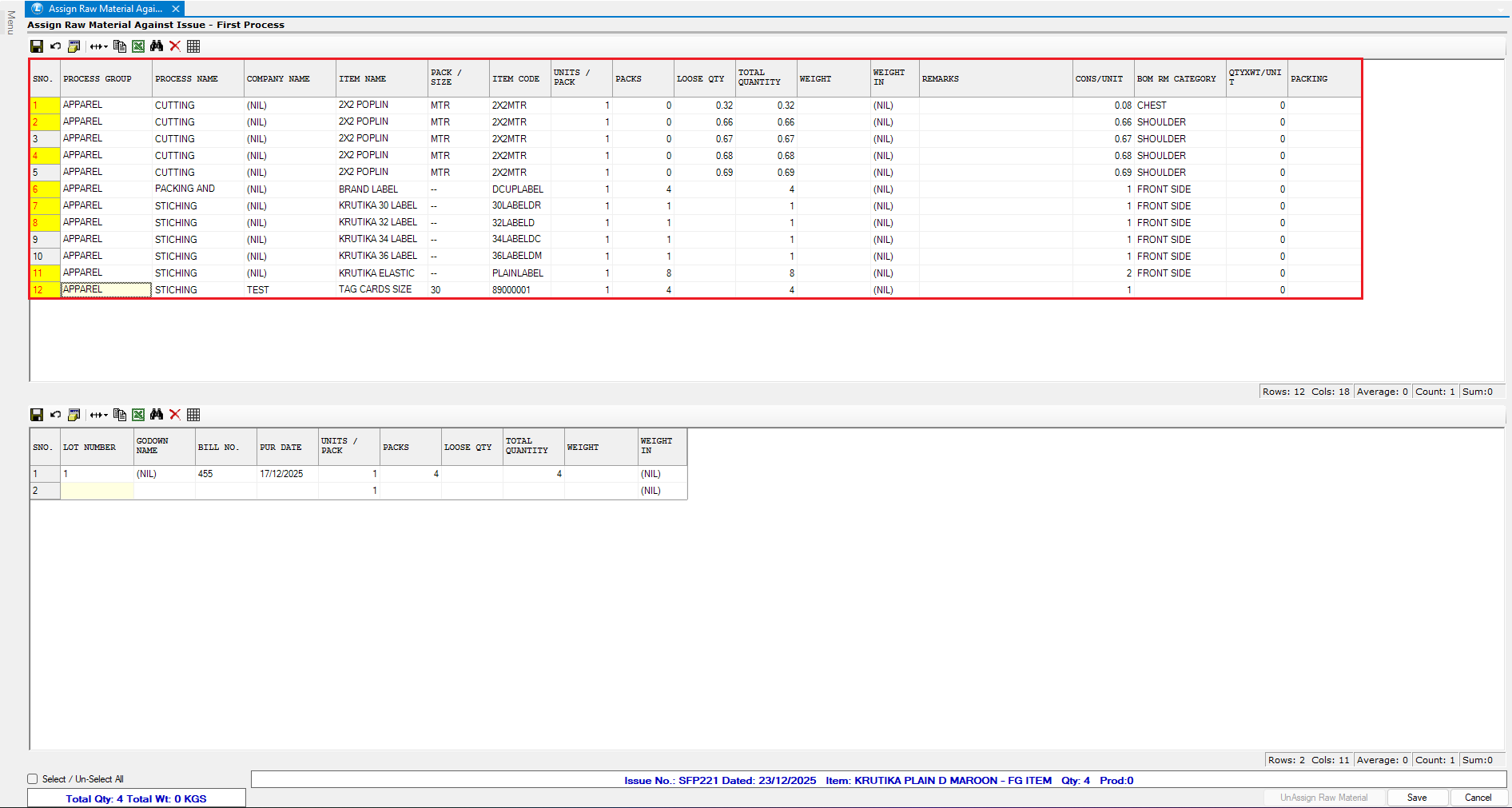Toggle the Select / Un-Select All checkbox

[33, 779]
